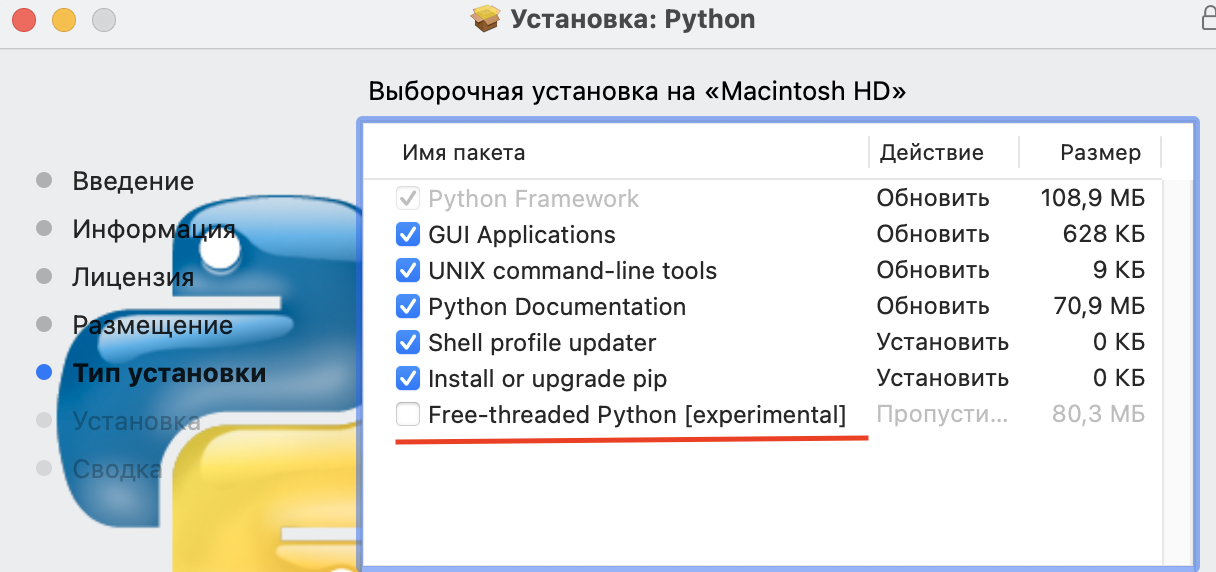Click the yellow minimize window button

(x=64, y=19)
